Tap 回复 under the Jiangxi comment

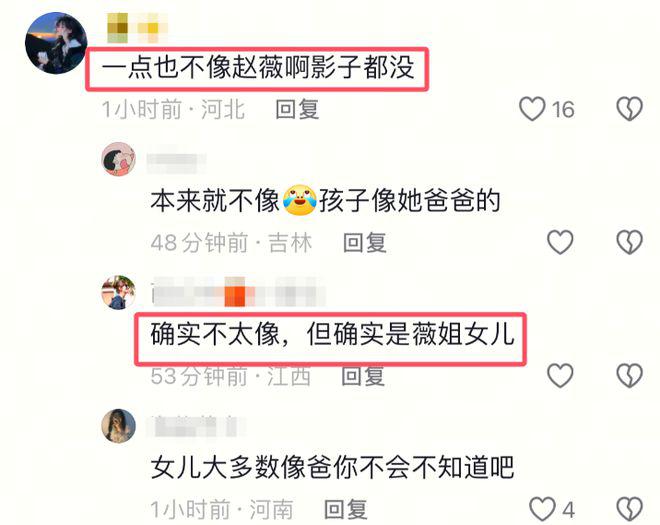[x=363, y=376]
